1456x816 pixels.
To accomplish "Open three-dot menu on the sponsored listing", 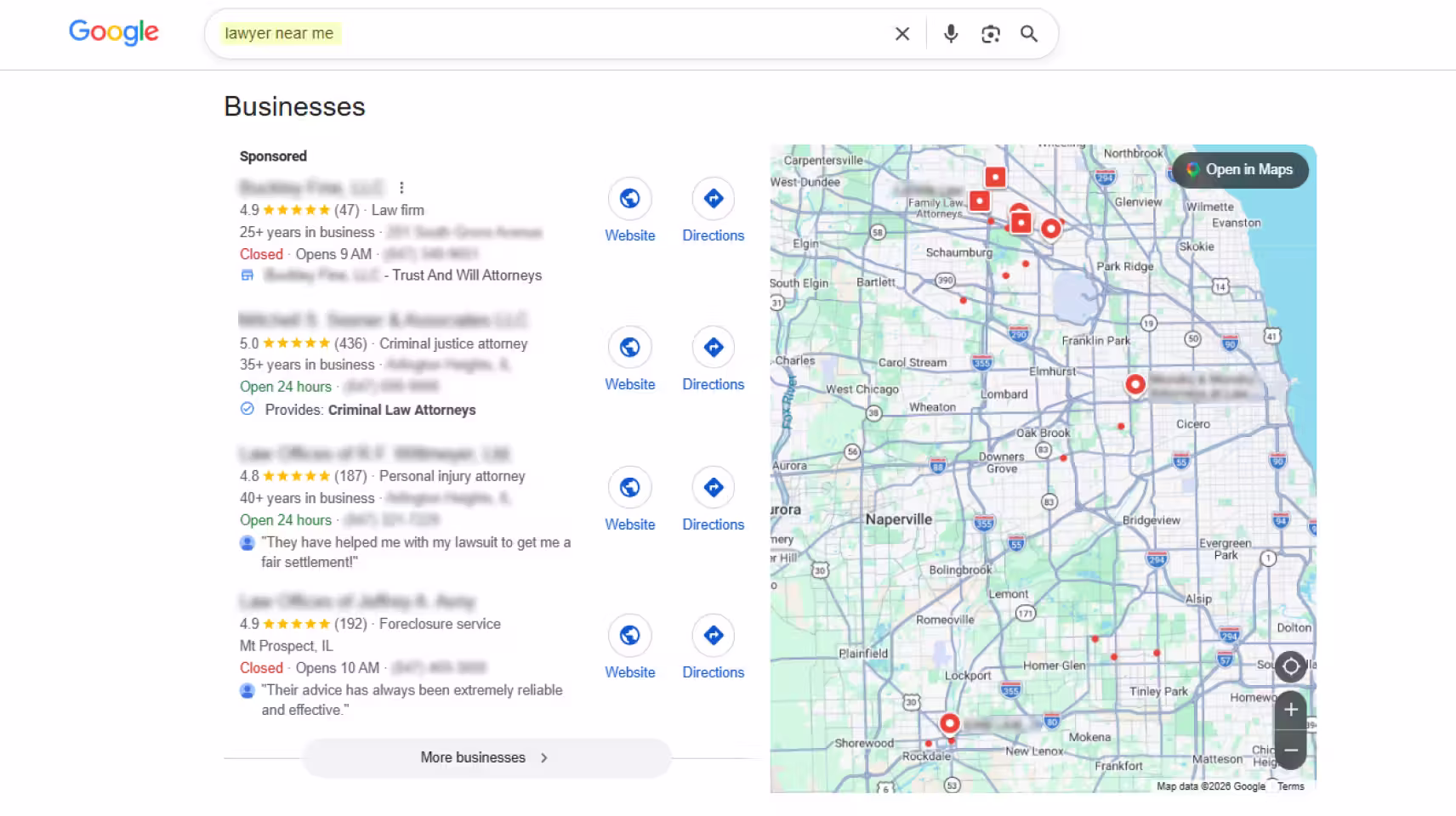I will 401,188.
